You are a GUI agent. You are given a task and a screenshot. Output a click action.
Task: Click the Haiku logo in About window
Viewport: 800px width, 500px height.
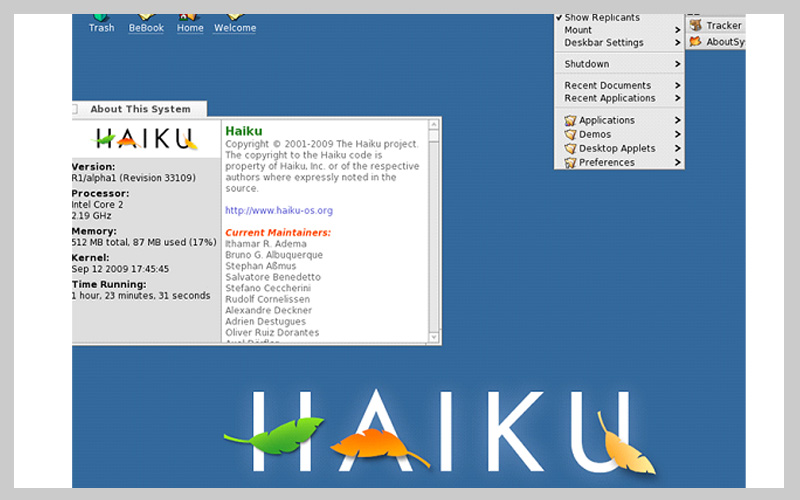pyautogui.click(x=145, y=139)
